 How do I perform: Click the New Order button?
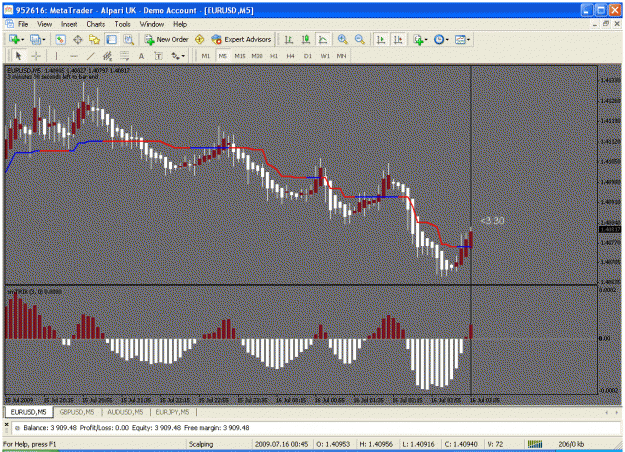[x=167, y=39]
